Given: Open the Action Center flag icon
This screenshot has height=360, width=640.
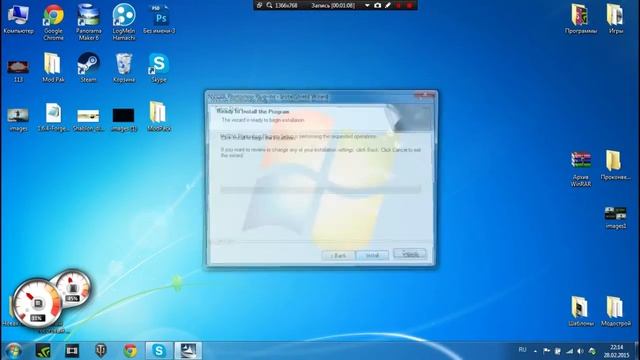Looking at the screenshot, I should (x=547, y=351).
